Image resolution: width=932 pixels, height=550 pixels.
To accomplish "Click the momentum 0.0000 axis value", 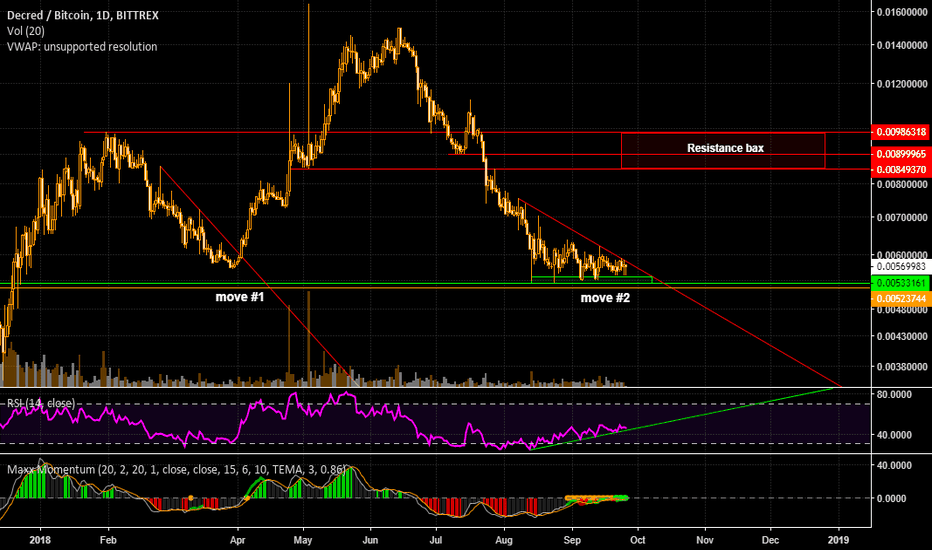I will point(892,499).
